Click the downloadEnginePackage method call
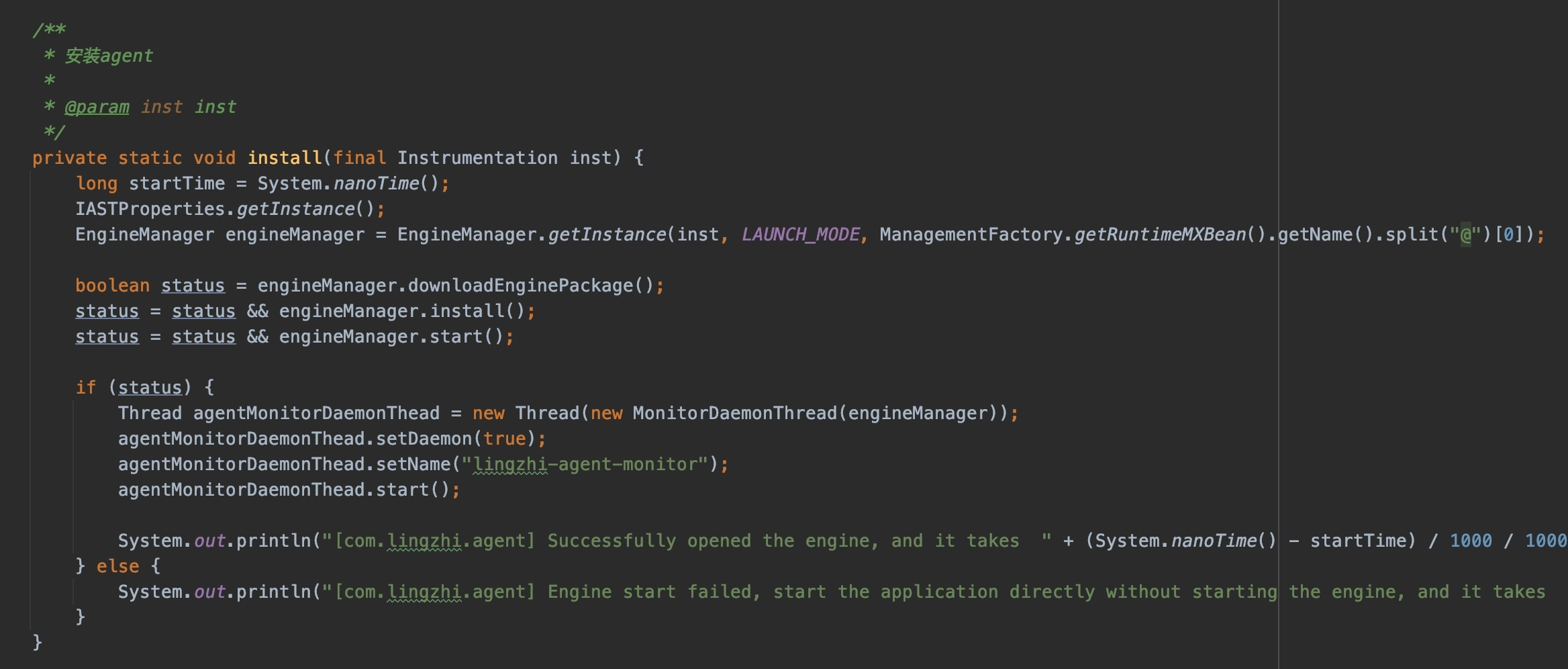 click(520, 285)
